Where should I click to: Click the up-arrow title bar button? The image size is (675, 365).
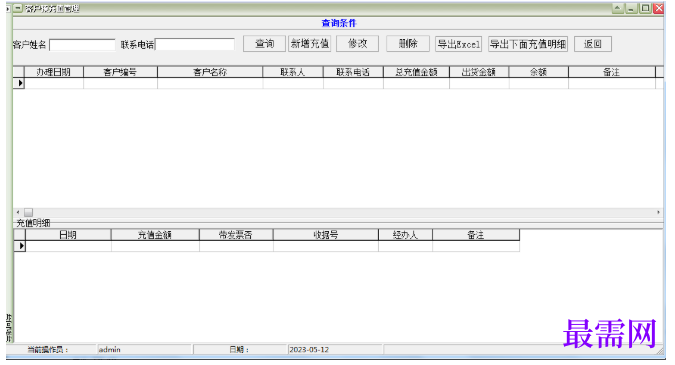(618, 8)
